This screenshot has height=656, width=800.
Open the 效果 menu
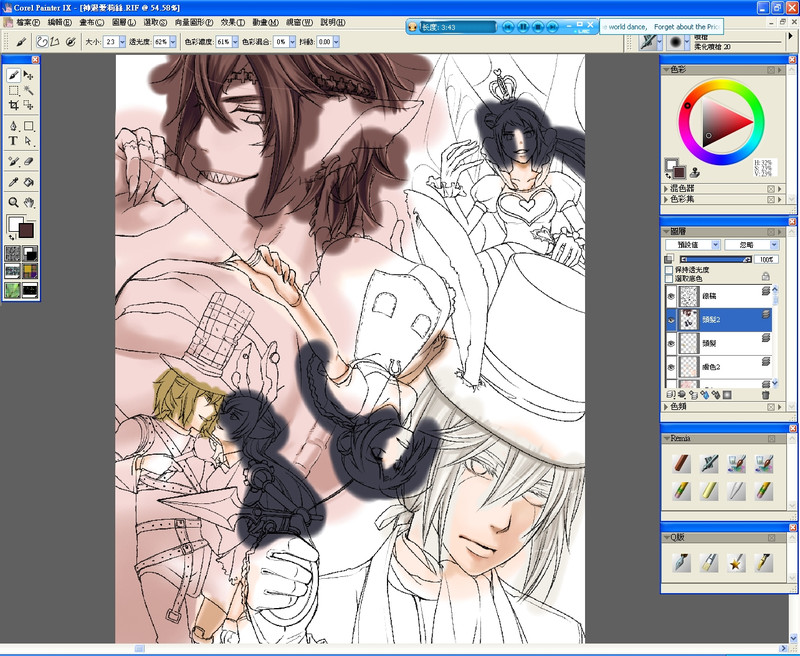coord(233,22)
